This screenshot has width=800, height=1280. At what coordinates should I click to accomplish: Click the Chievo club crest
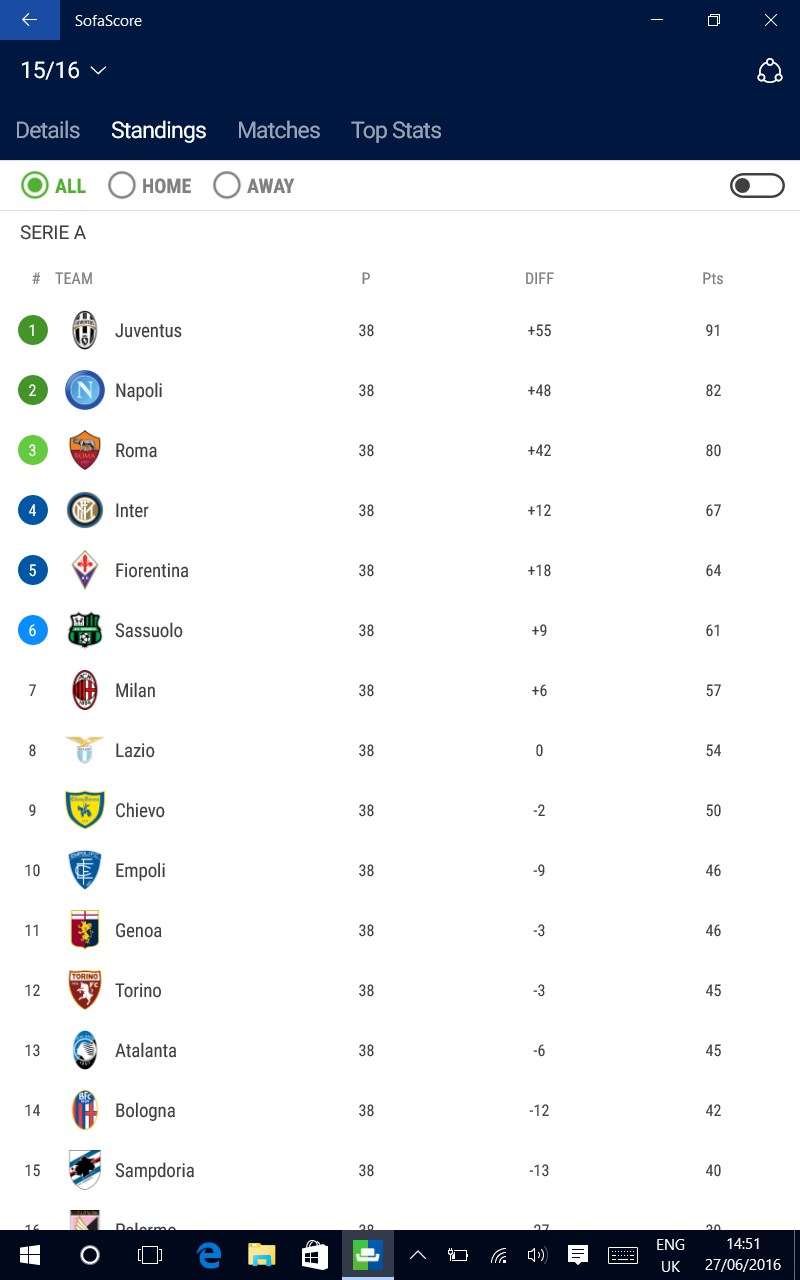[x=85, y=810]
